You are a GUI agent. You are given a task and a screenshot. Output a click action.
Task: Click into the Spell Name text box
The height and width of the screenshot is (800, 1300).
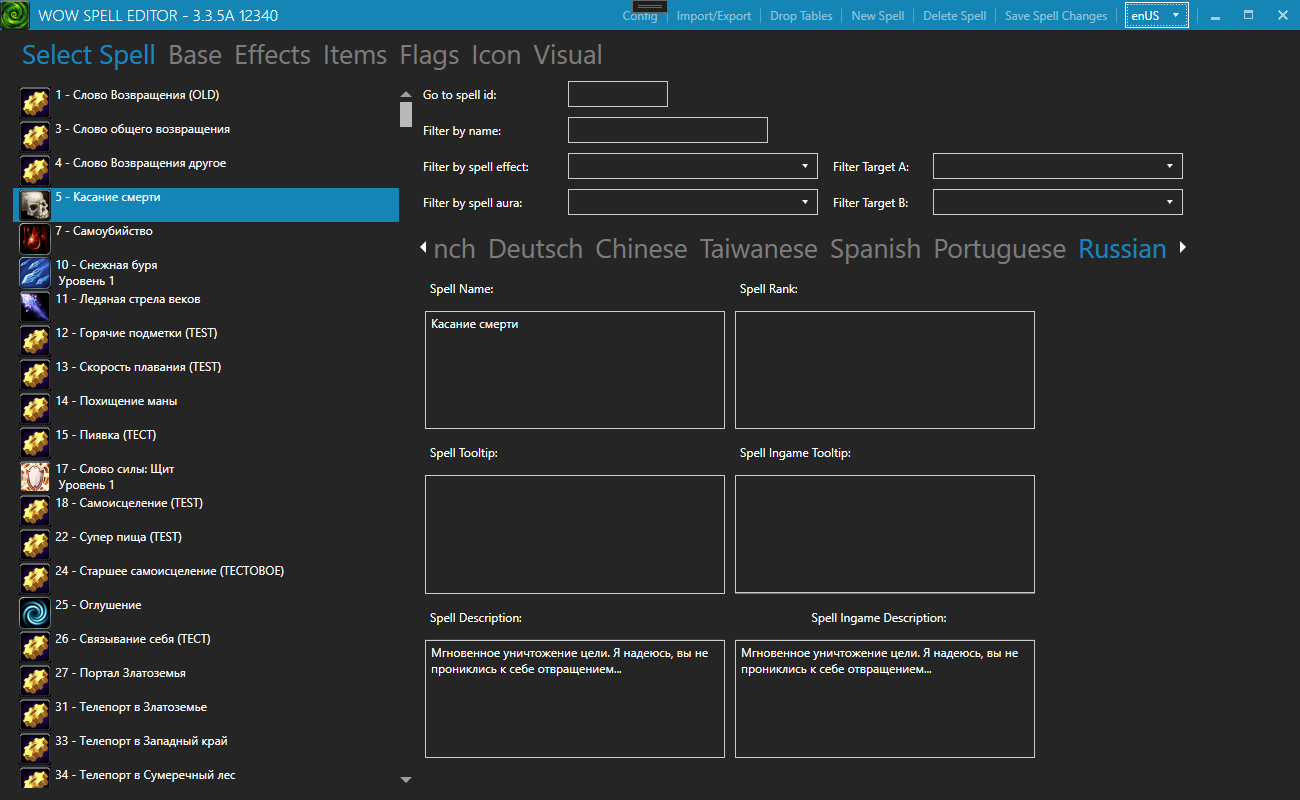(575, 370)
